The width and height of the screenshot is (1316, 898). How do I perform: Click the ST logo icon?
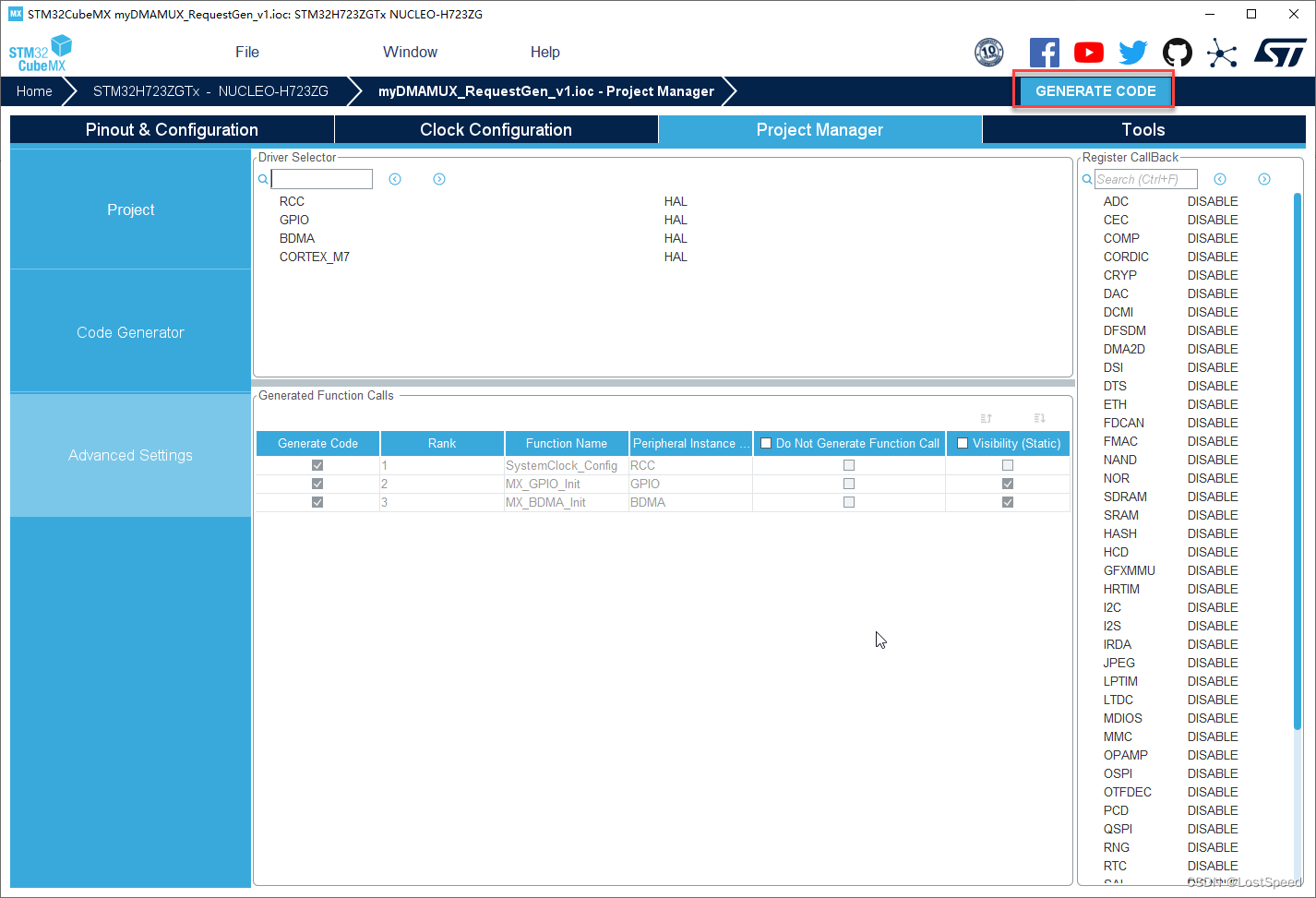point(1280,53)
